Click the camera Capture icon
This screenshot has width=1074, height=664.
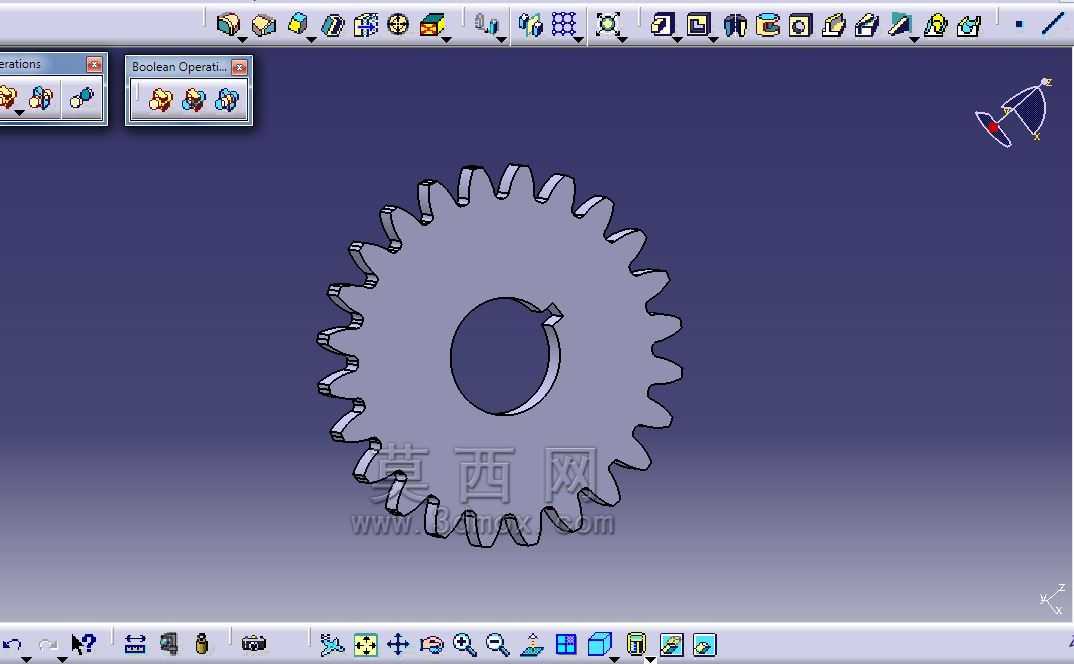[x=253, y=644]
